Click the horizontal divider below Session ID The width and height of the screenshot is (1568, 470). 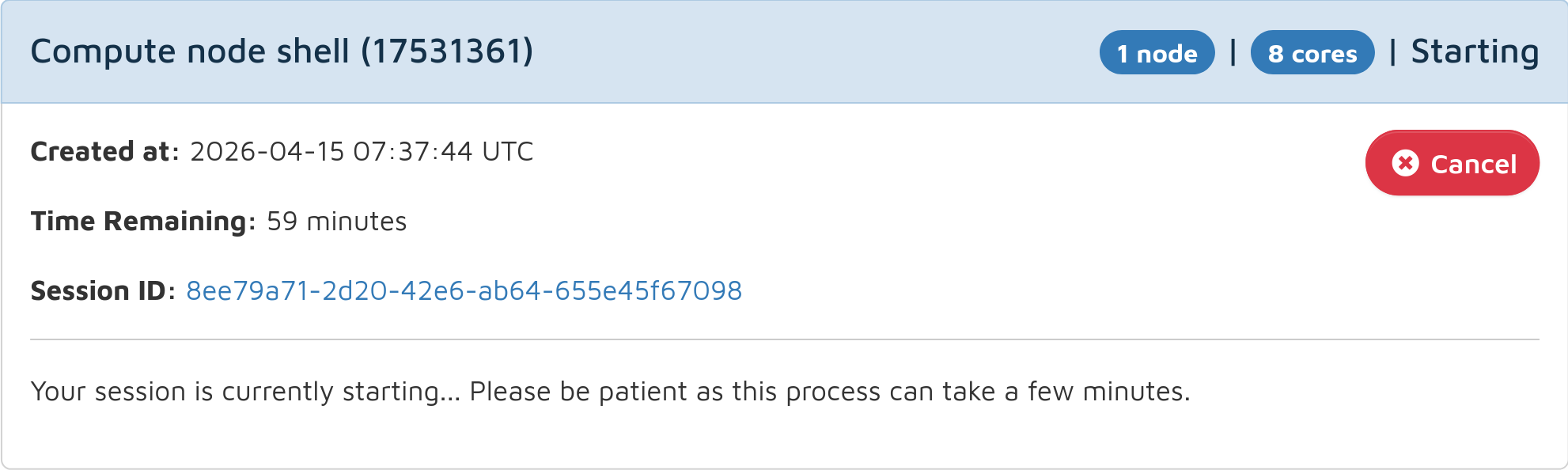[x=783, y=339]
